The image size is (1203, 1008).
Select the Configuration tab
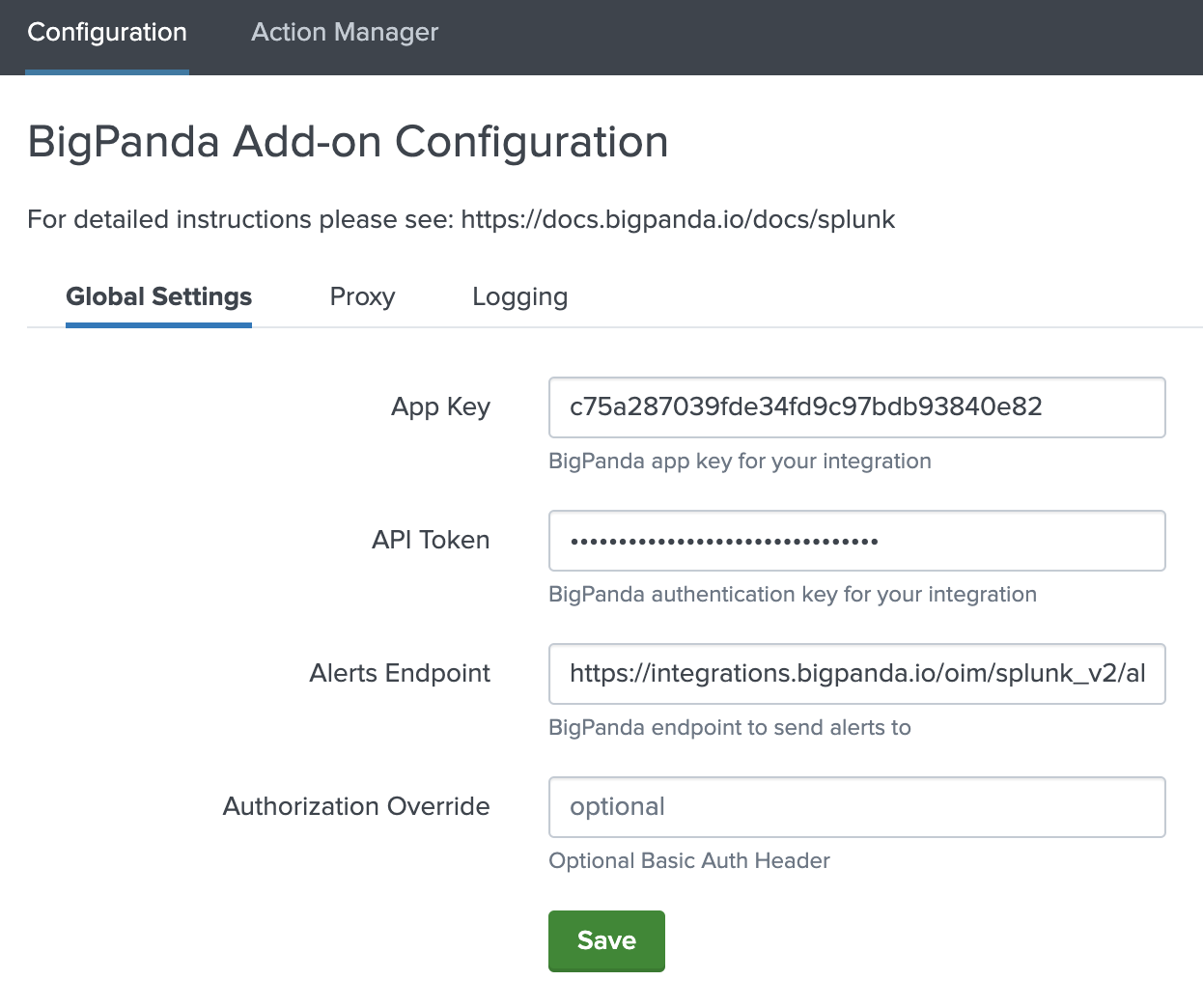tap(106, 32)
